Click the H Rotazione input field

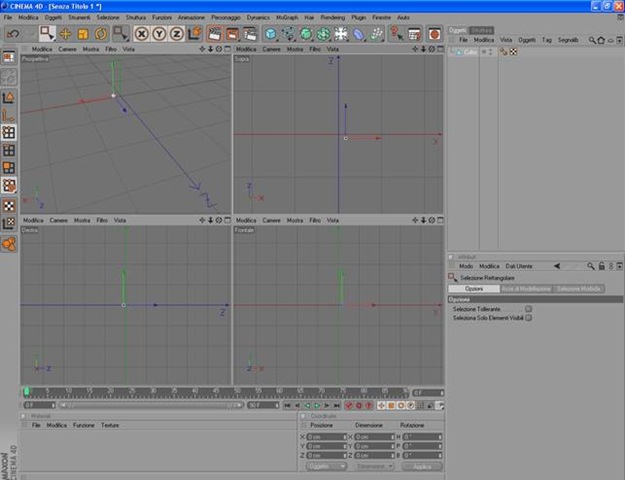422,437
